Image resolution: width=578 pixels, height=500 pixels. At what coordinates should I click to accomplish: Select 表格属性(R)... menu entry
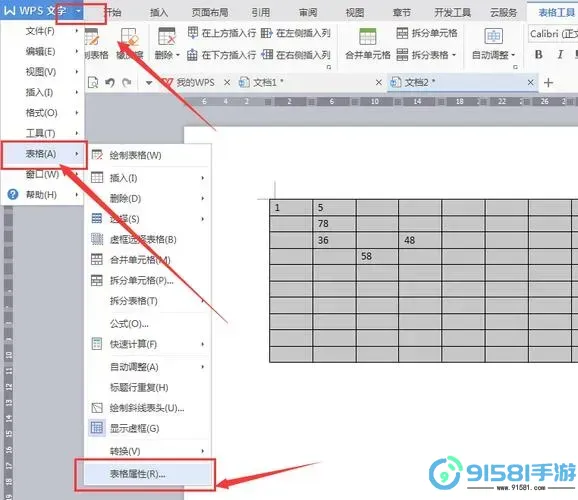click(147, 474)
